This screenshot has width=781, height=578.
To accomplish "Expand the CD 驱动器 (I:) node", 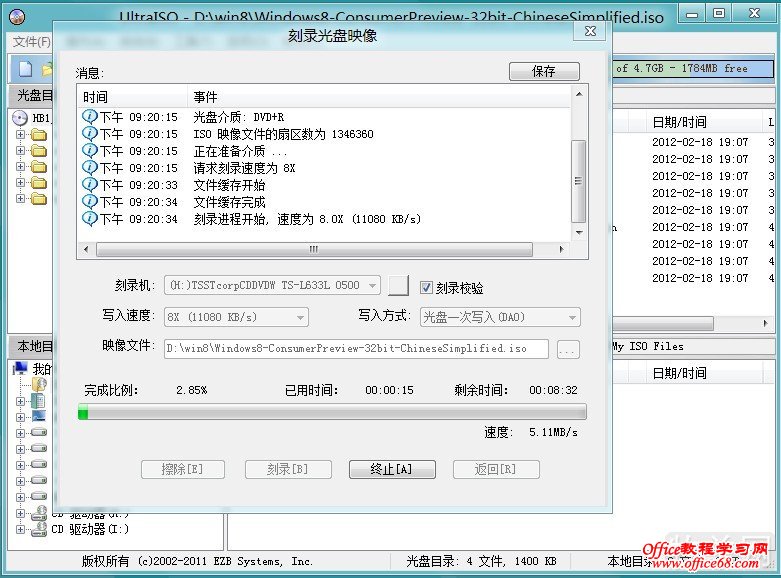I will 20,529.
